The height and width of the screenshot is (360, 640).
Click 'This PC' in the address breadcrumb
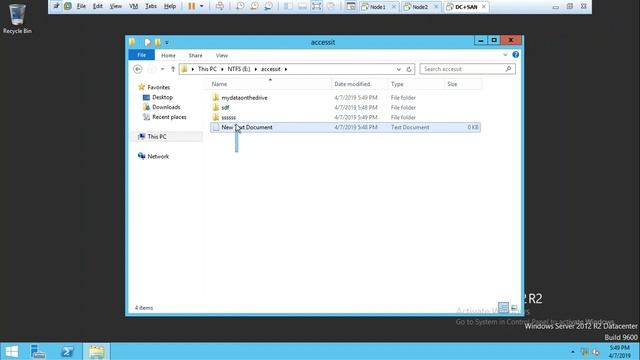207,69
